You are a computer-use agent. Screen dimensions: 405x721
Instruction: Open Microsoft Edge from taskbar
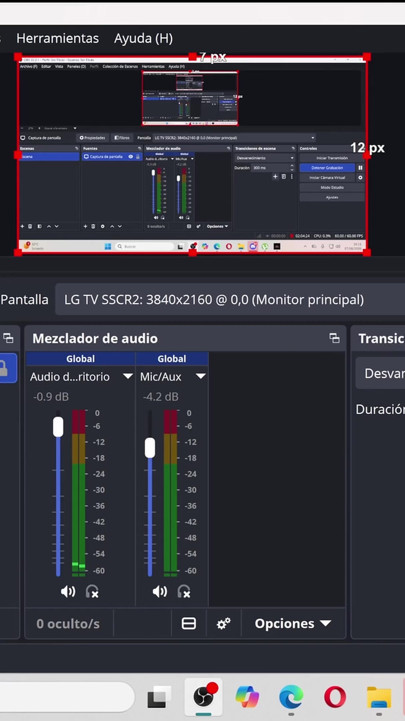pos(291,698)
